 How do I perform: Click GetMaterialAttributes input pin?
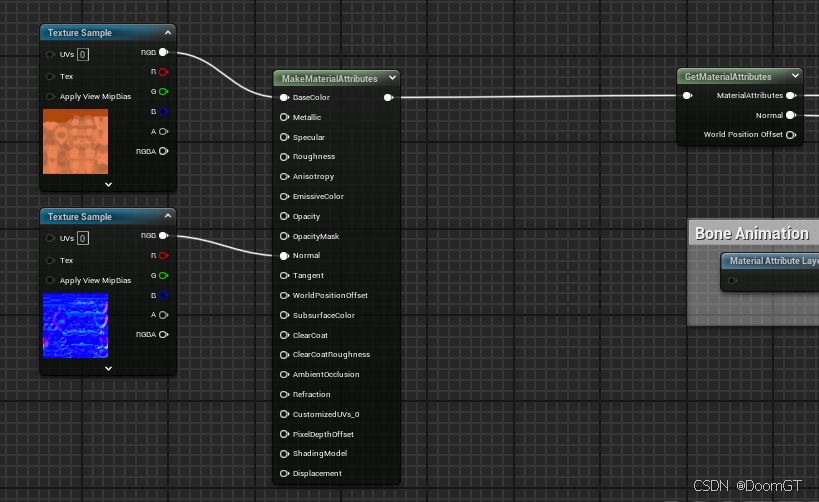click(x=687, y=96)
